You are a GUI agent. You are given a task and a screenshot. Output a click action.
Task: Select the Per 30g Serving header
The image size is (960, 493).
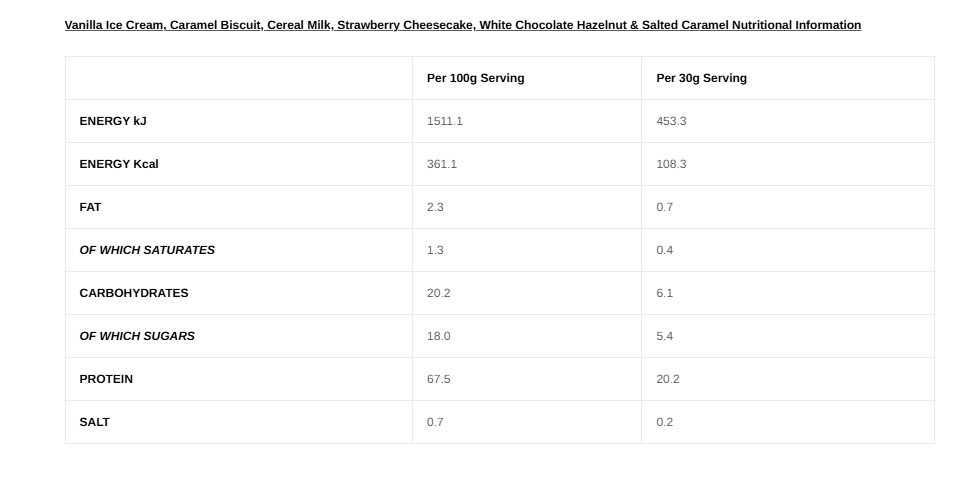coord(702,78)
